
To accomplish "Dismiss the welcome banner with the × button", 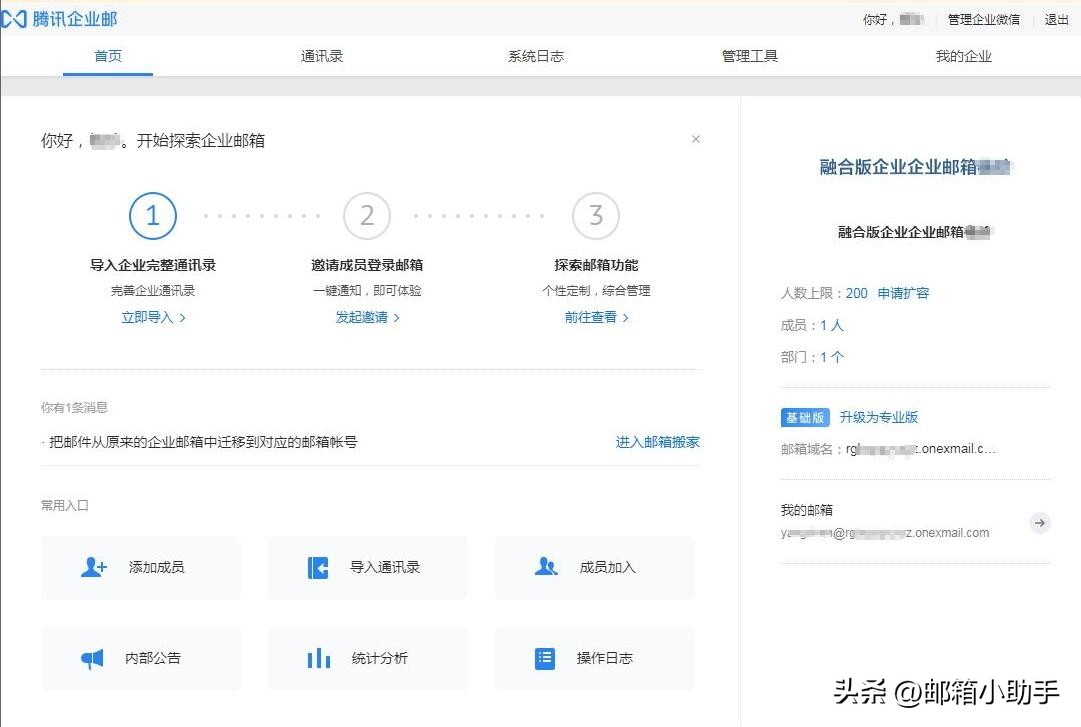I will (696, 139).
